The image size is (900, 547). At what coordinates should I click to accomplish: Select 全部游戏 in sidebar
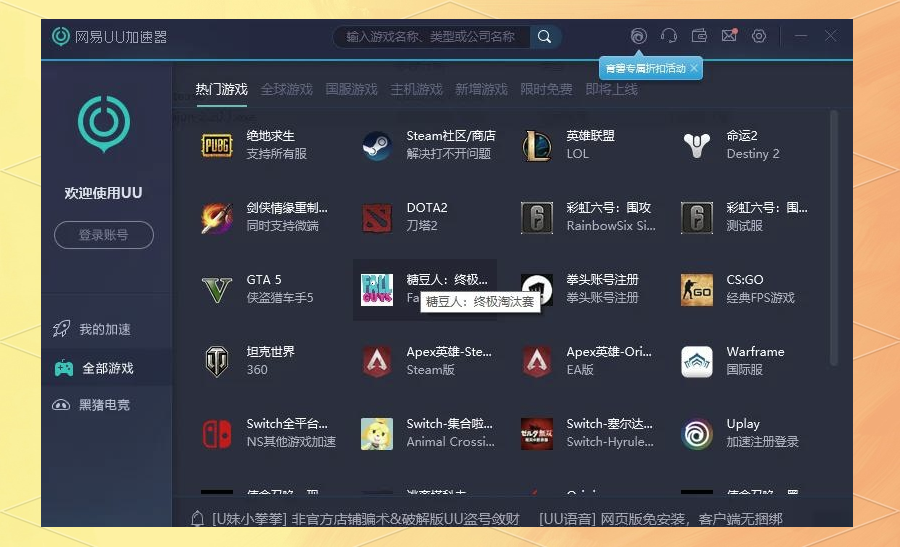pyautogui.click(x=106, y=368)
